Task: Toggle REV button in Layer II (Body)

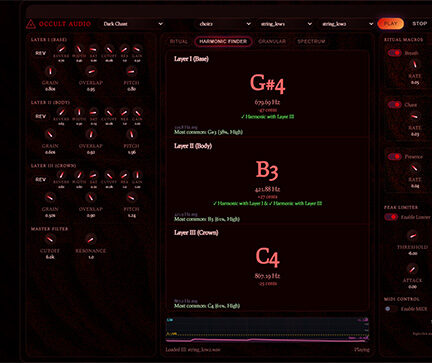Action: tap(41, 116)
